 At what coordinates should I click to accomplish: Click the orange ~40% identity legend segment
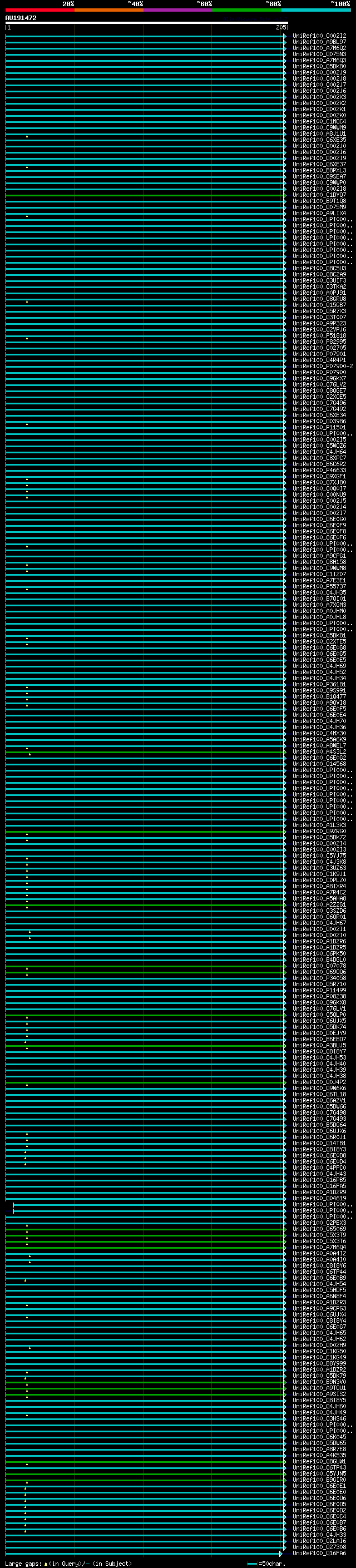point(108,10)
